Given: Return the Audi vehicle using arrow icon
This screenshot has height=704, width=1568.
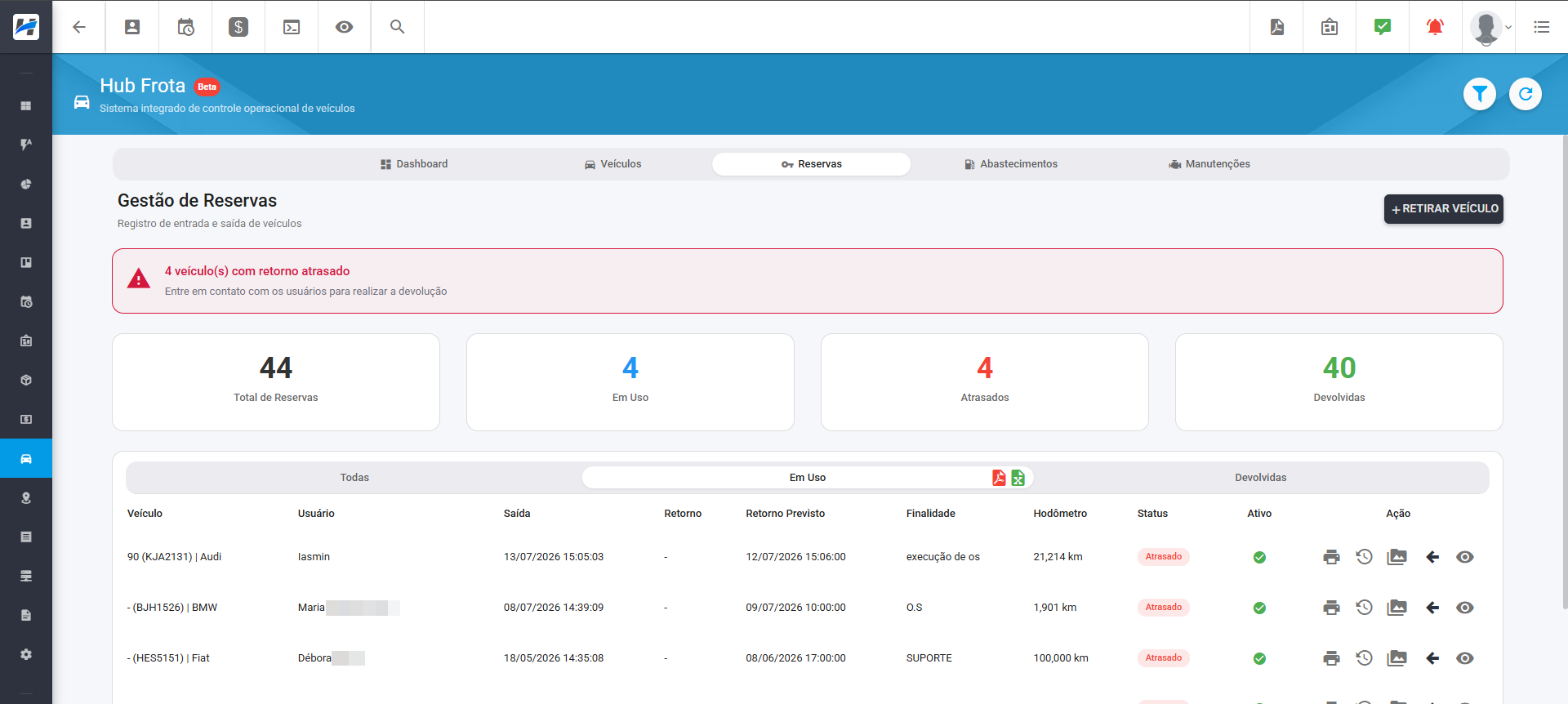Looking at the screenshot, I should coord(1432,557).
